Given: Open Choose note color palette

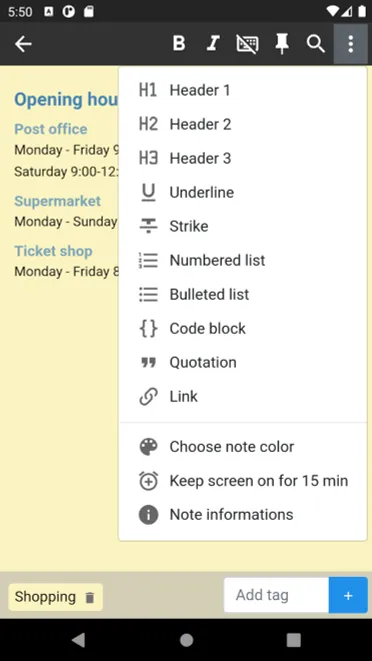Looking at the screenshot, I should click(243, 447).
